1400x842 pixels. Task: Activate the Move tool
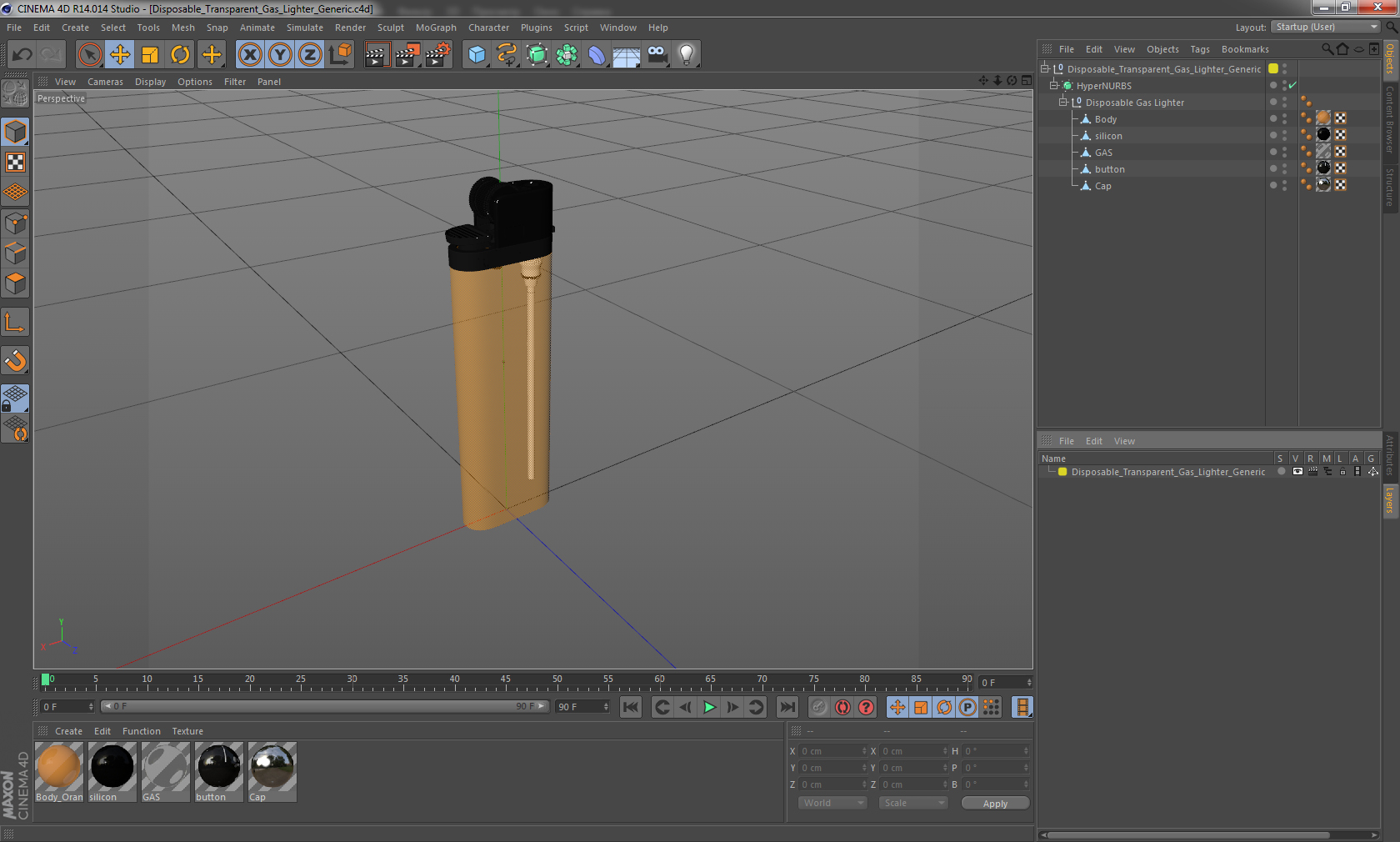[120, 55]
